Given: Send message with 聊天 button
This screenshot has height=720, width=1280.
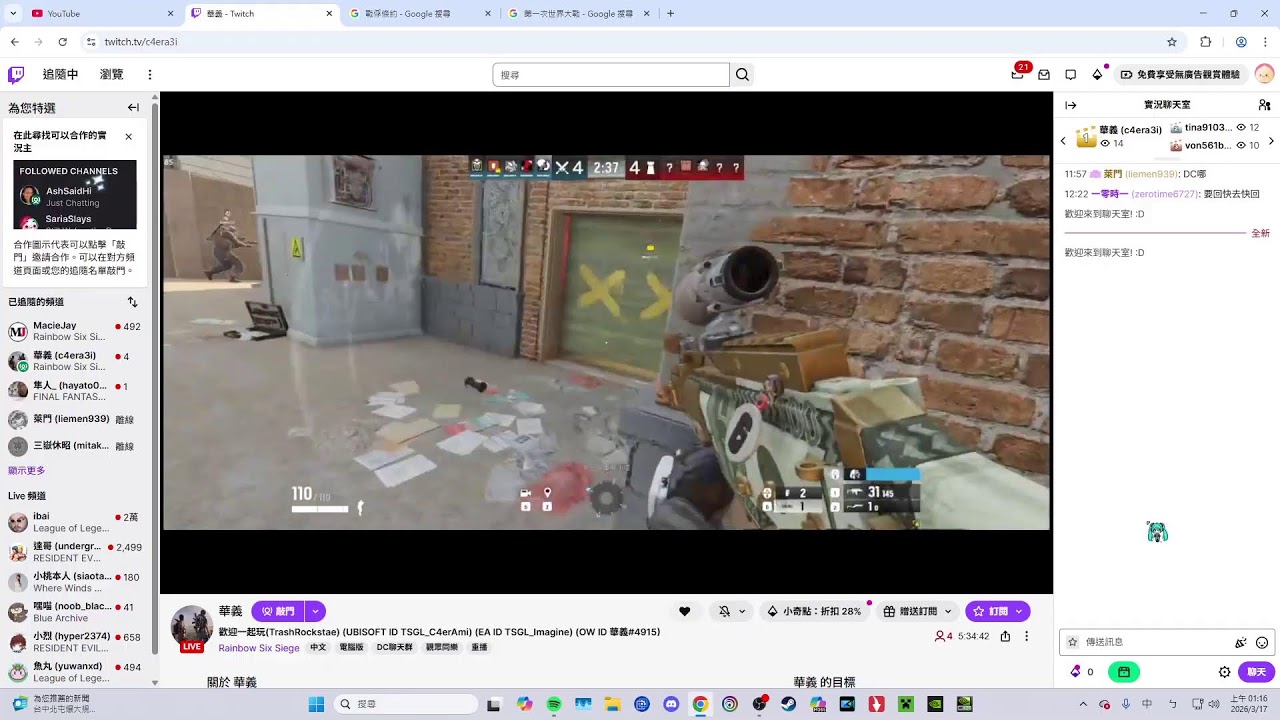Looking at the screenshot, I should 1257,672.
